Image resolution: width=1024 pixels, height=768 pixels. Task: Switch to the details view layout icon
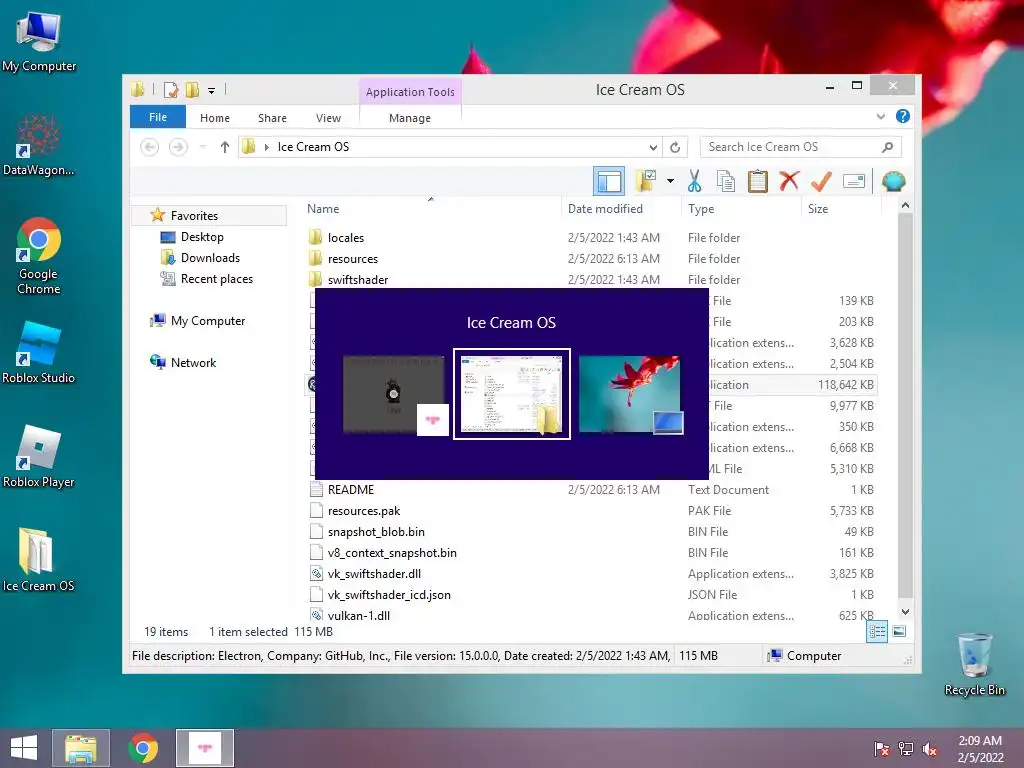[876, 631]
